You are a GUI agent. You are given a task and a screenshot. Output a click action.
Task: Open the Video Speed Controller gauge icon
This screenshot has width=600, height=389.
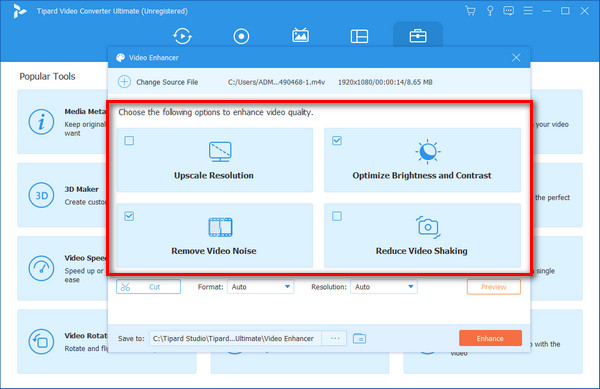point(41,269)
